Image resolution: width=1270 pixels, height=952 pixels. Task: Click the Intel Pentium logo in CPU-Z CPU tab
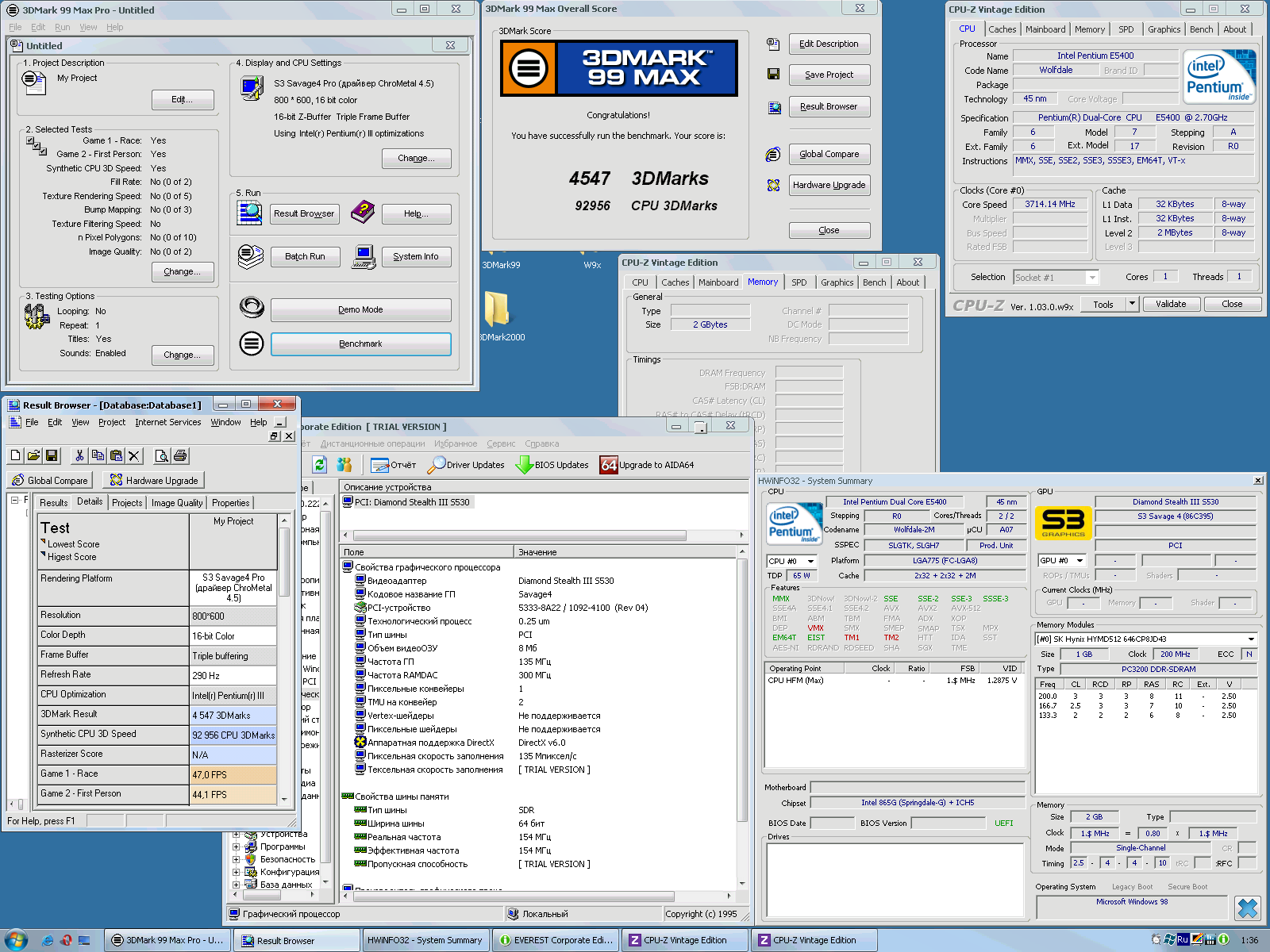coord(1219,77)
